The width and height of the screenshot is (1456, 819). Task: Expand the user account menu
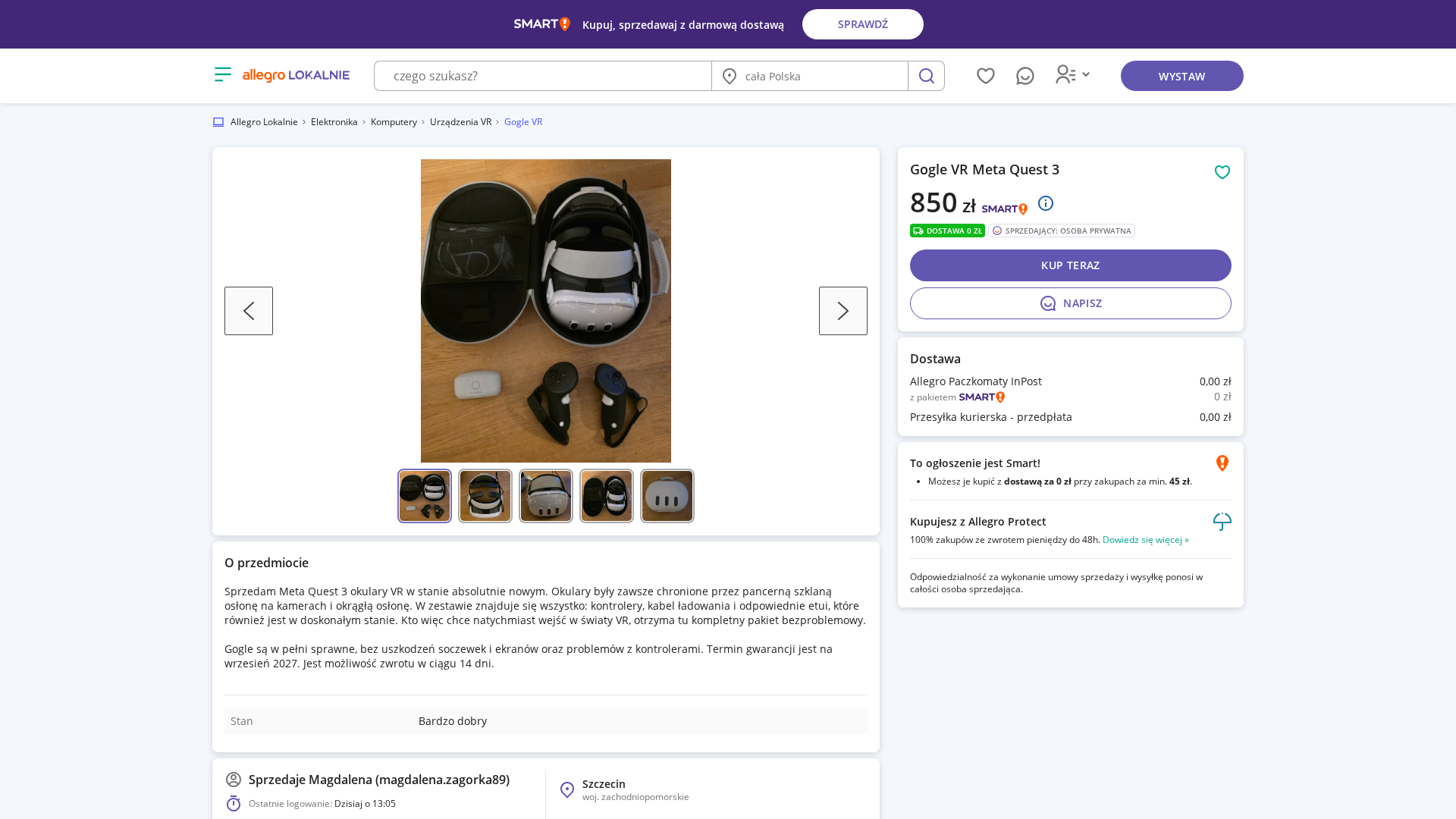point(1072,74)
